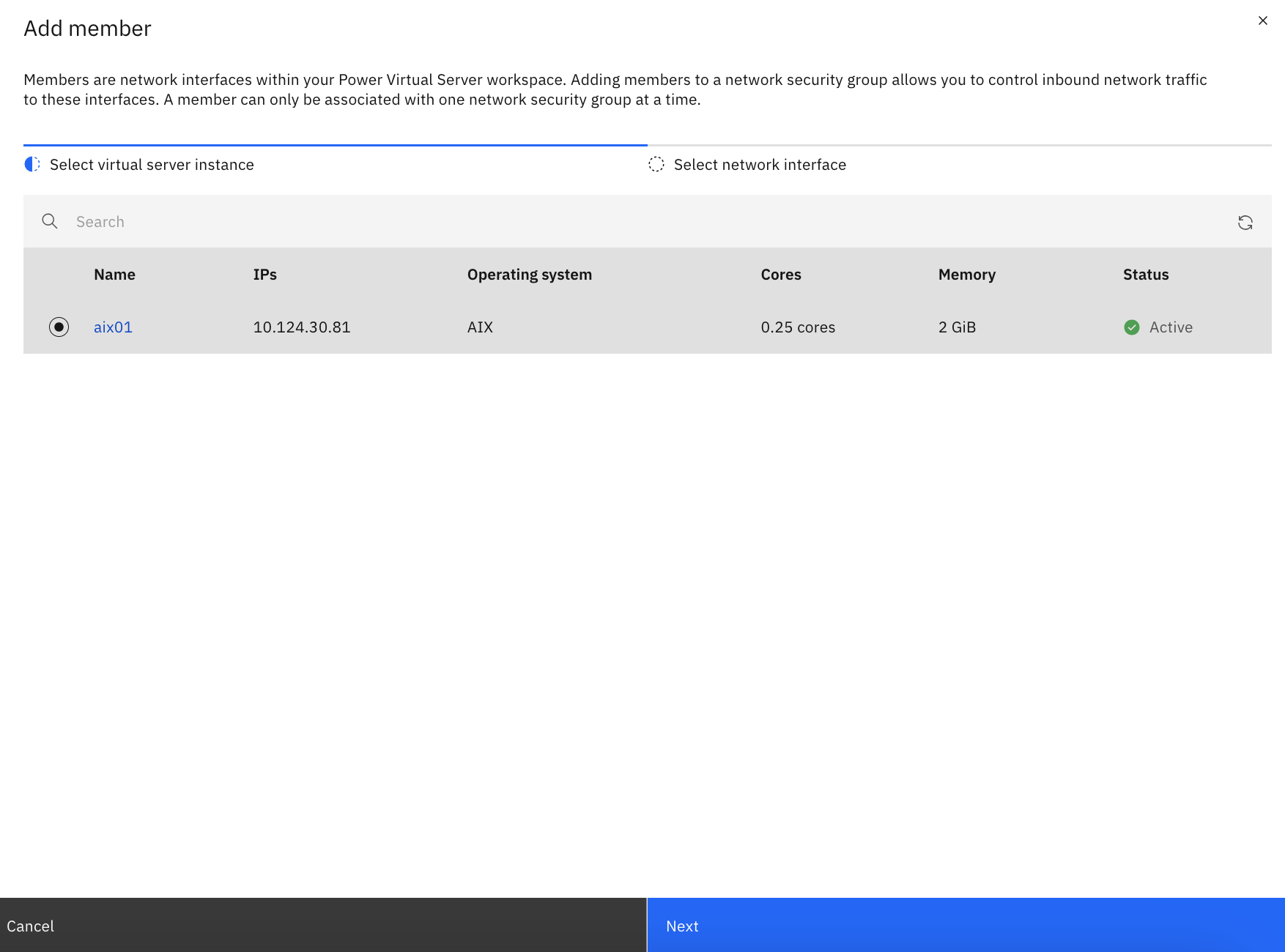Go to Select network interface step
Image resolution: width=1285 pixels, height=952 pixels.
click(x=760, y=165)
